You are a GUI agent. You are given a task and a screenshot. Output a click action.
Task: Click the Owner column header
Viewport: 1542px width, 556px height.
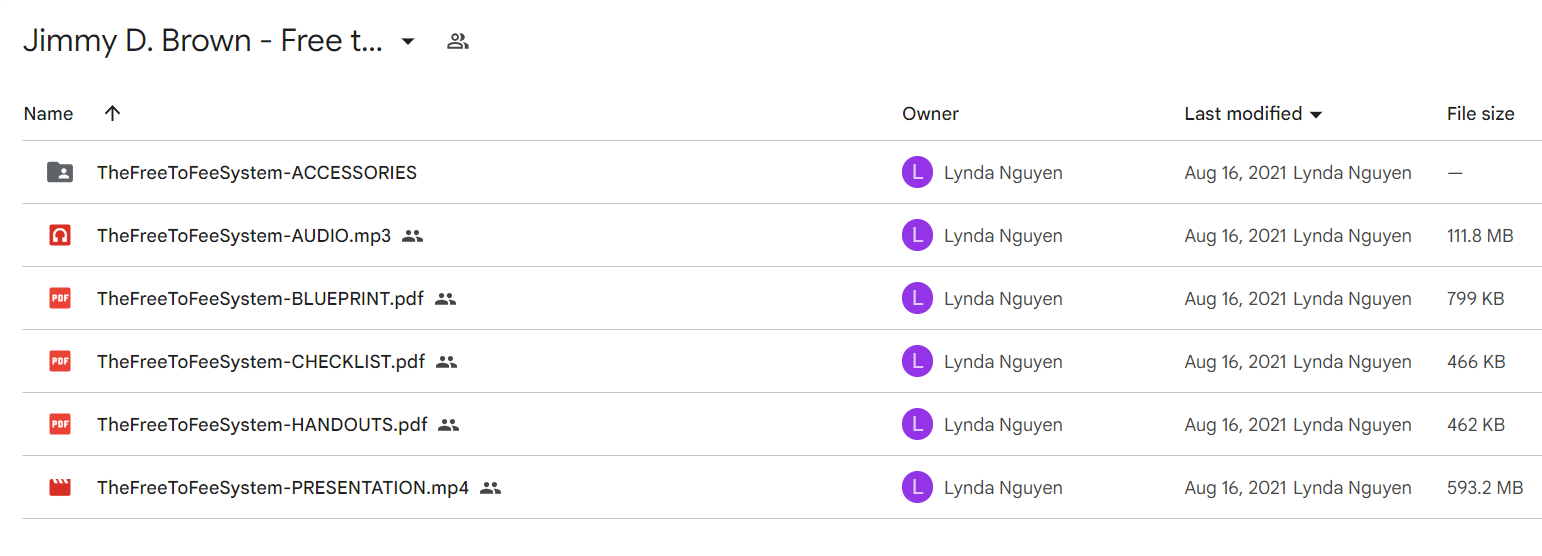[930, 114]
